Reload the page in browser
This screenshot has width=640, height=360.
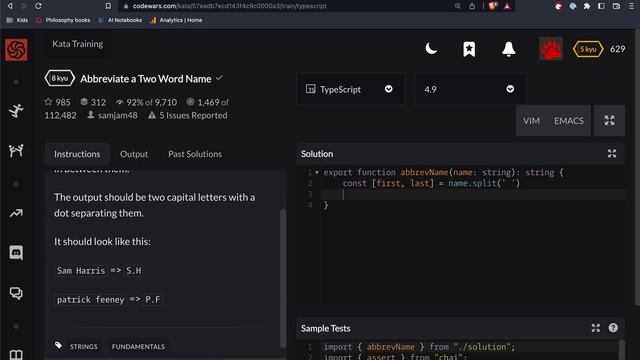(x=38, y=6)
